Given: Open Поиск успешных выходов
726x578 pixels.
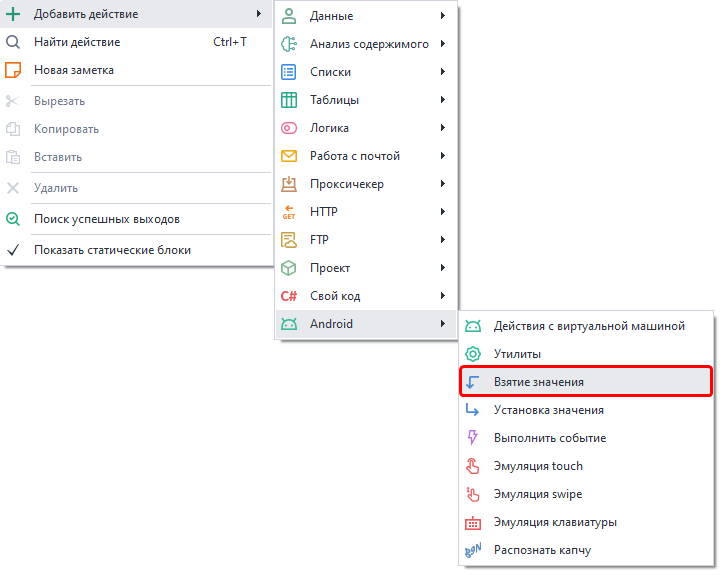Looking at the screenshot, I should pos(106,219).
